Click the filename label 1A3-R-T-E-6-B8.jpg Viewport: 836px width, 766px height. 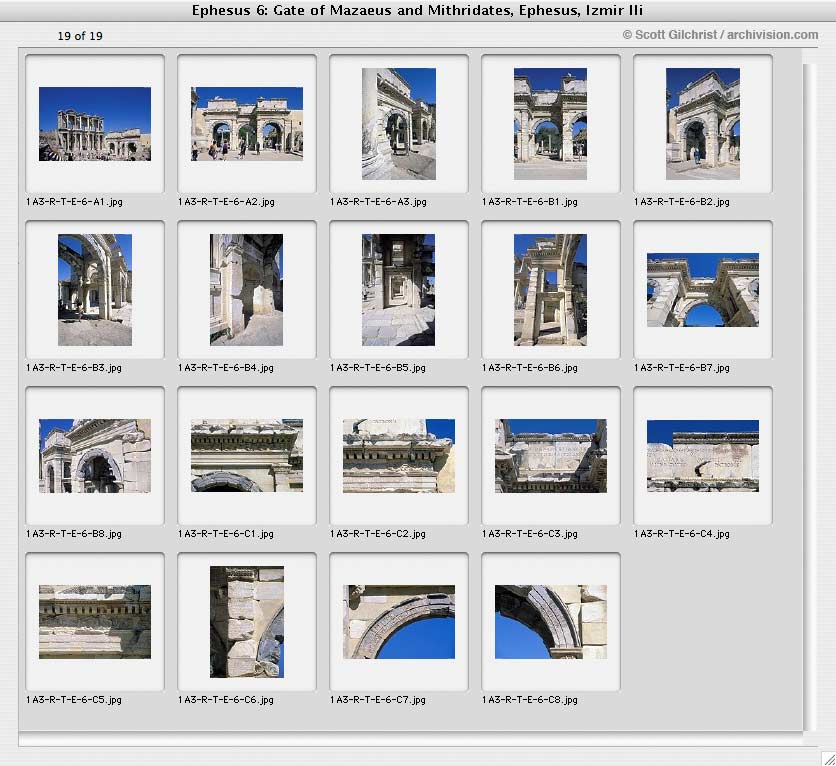coord(74,534)
